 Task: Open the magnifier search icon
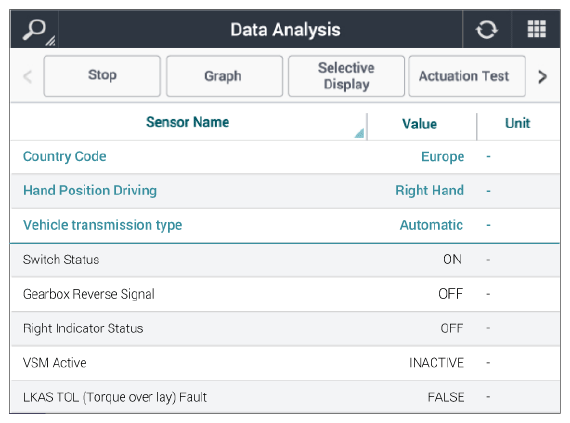35,29
